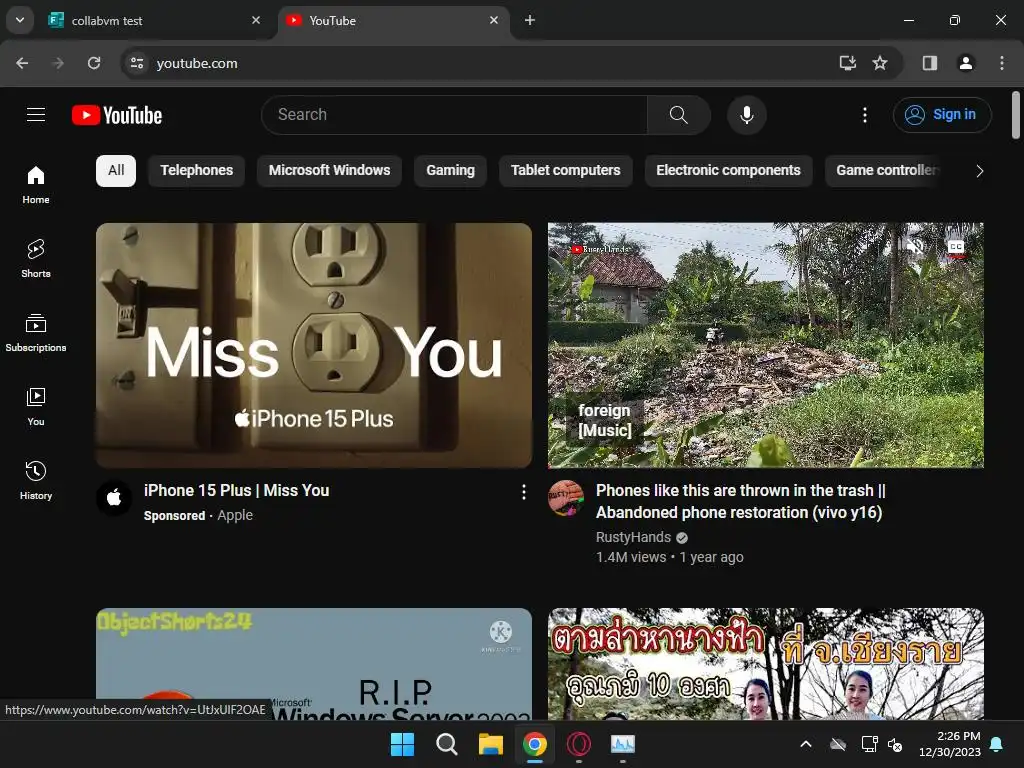Screen dimensions: 1024x768
Task: Close the YouTube tab
Action: tap(494, 20)
